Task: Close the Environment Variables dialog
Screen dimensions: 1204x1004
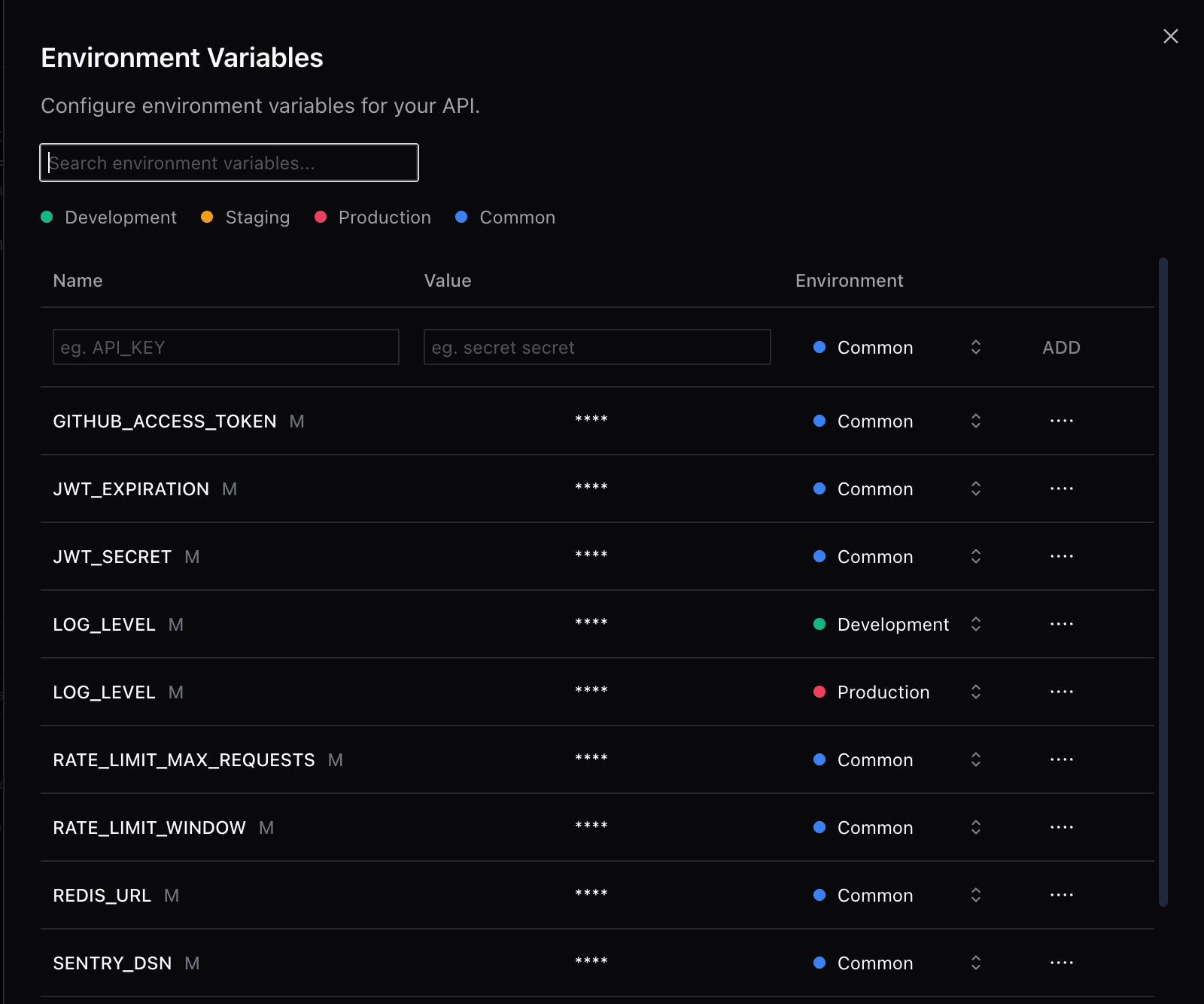Action: click(1171, 36)
